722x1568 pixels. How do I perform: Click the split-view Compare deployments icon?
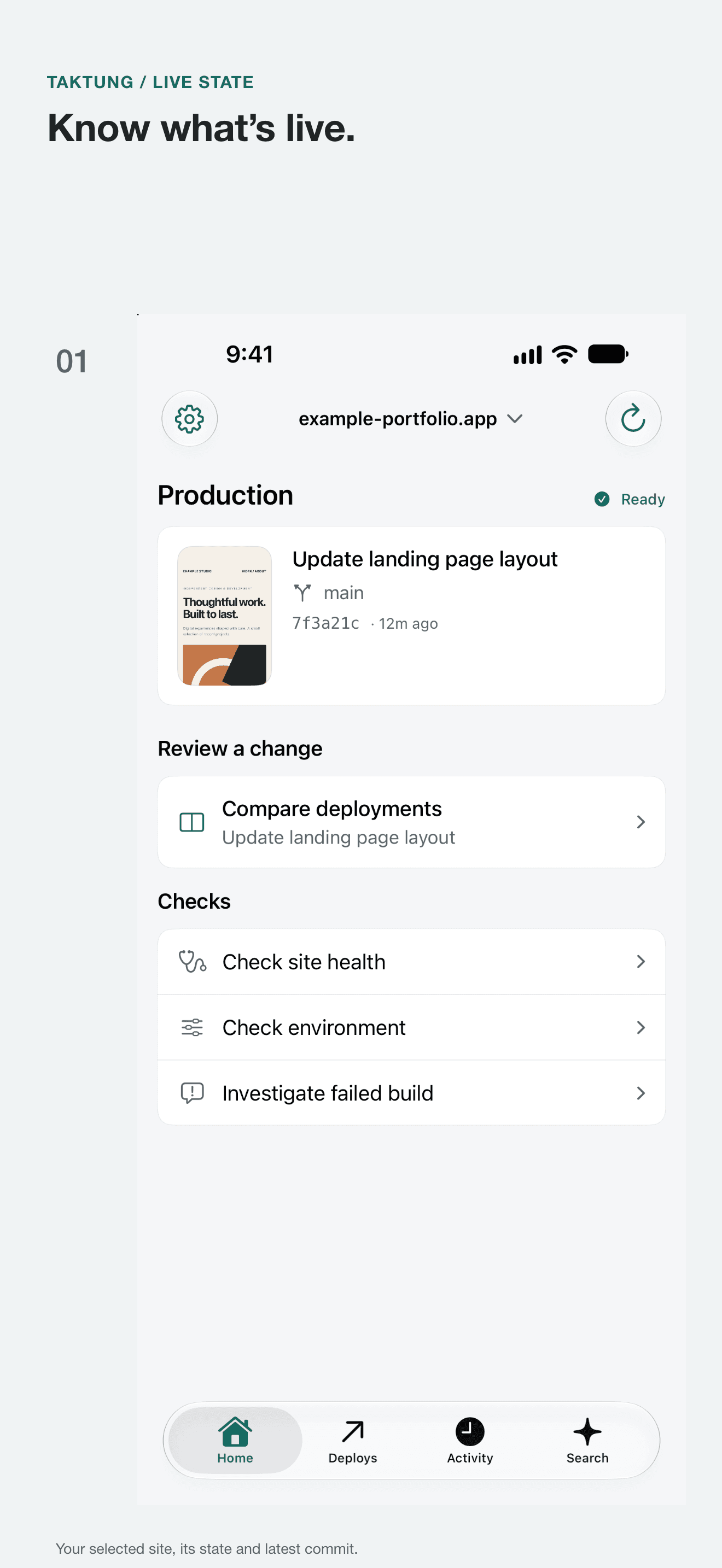tap(192, 822)
